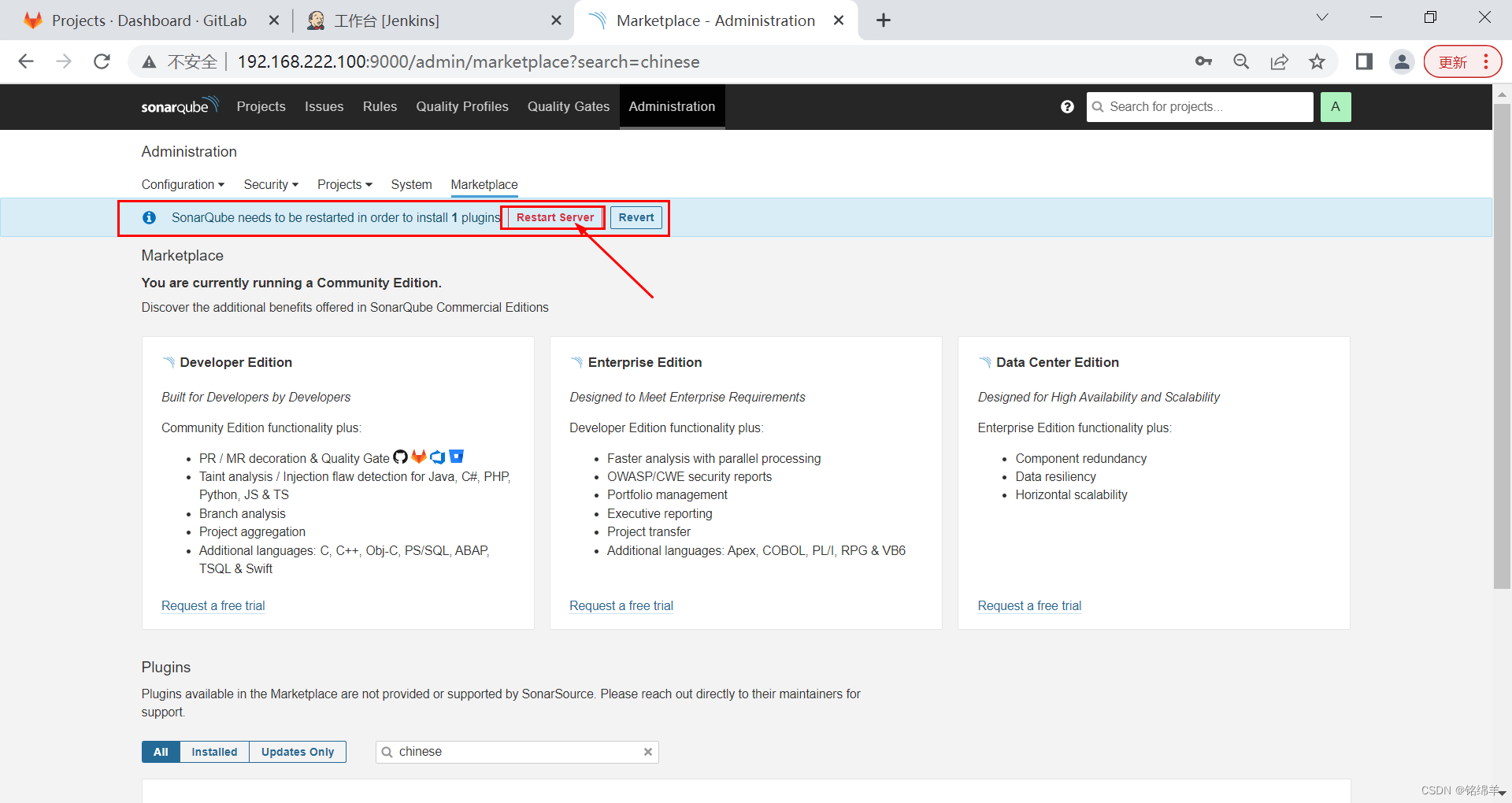Close the GitLab Dashboard tab

click(274, 20)
